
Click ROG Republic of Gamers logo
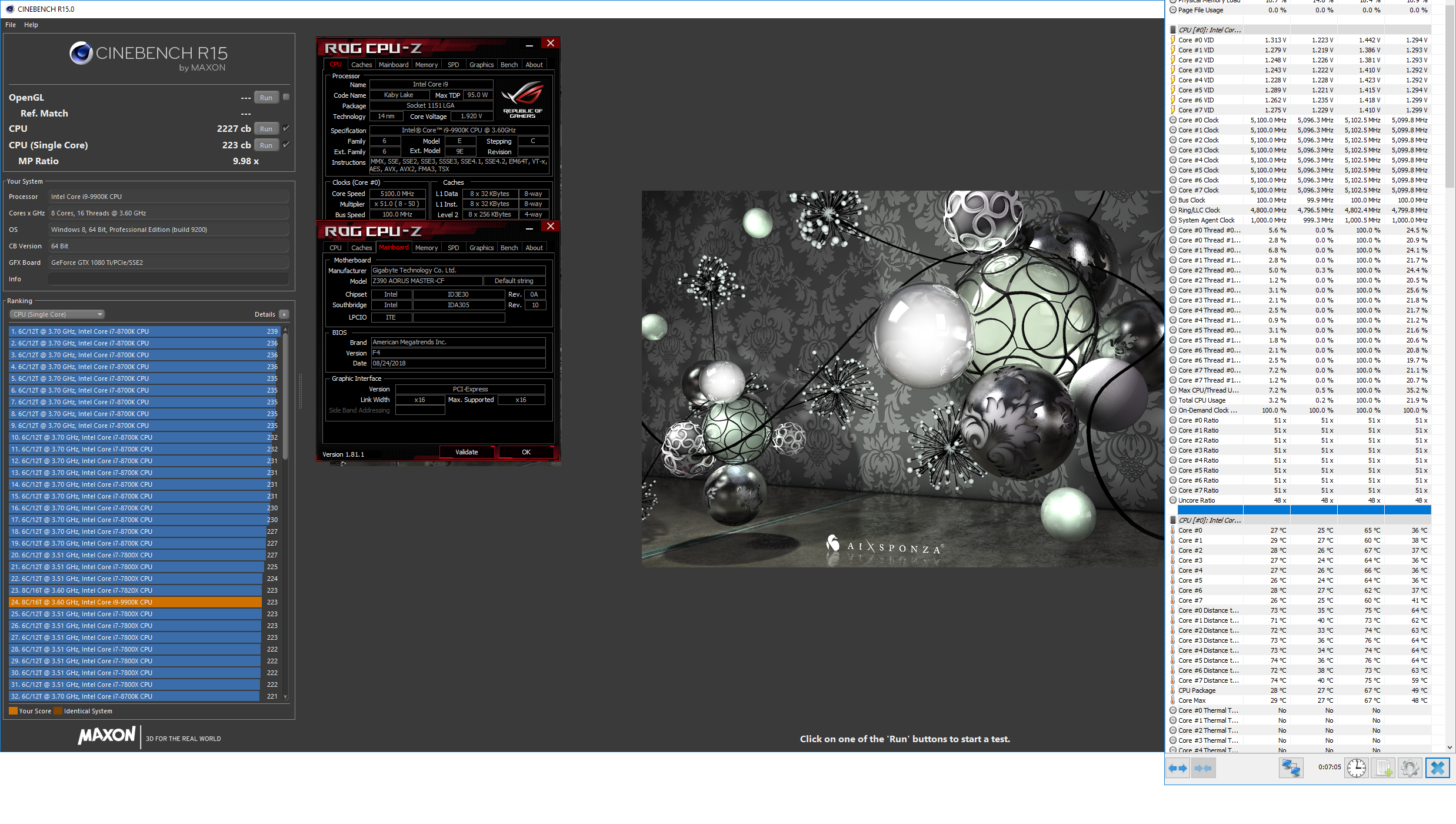[x=522, y=99]
